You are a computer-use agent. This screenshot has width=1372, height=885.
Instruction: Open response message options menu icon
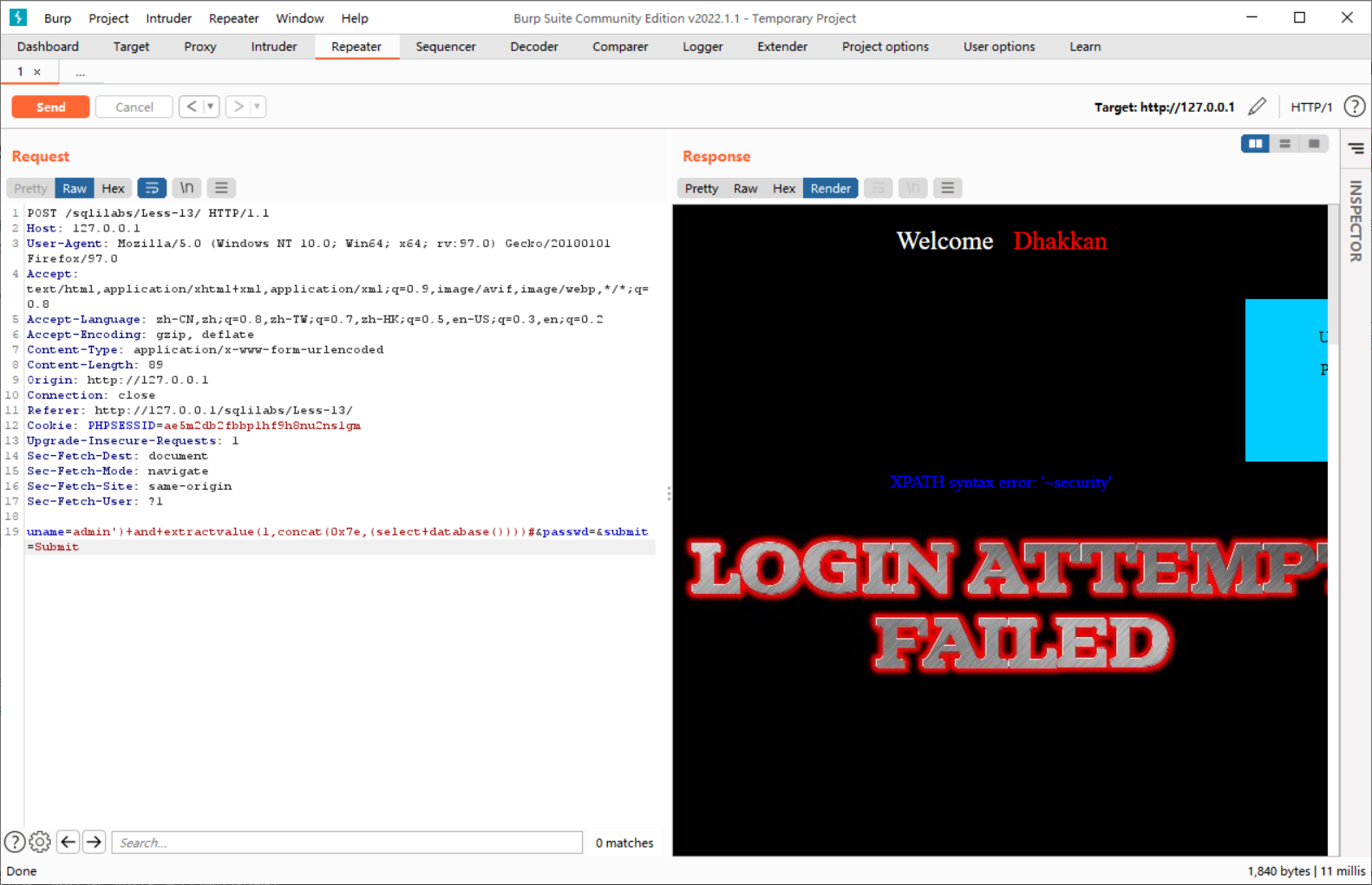click(x=948, y=188)
